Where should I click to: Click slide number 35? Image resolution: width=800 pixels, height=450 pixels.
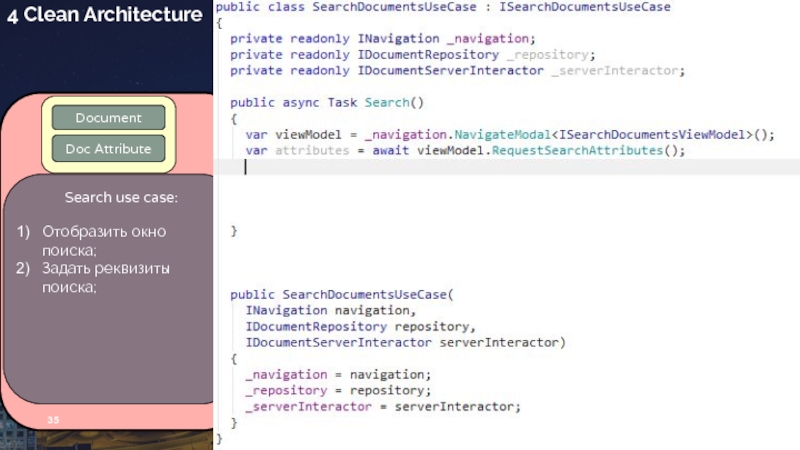(x=52, y=420)
